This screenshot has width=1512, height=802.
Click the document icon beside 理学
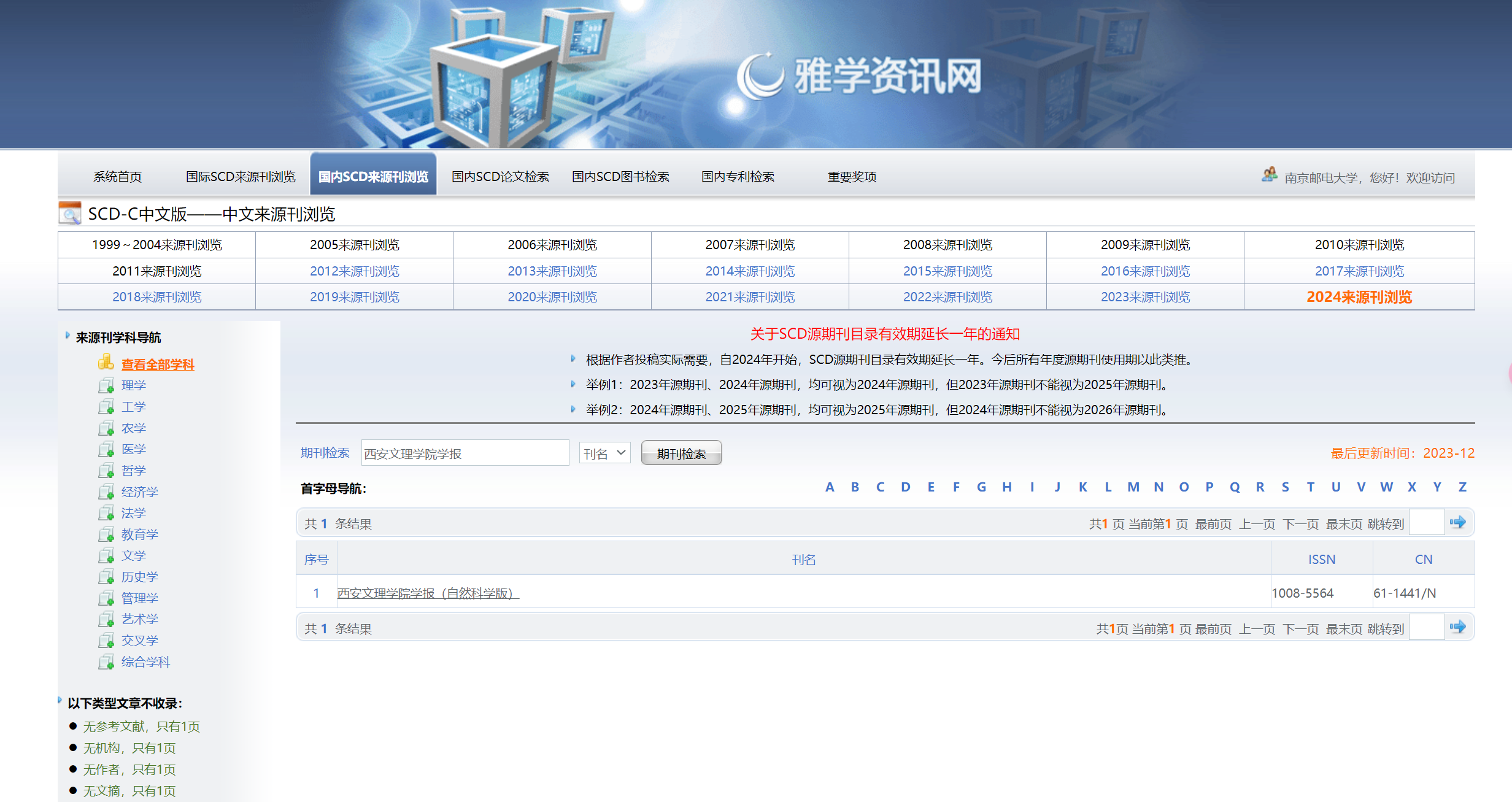106,385
